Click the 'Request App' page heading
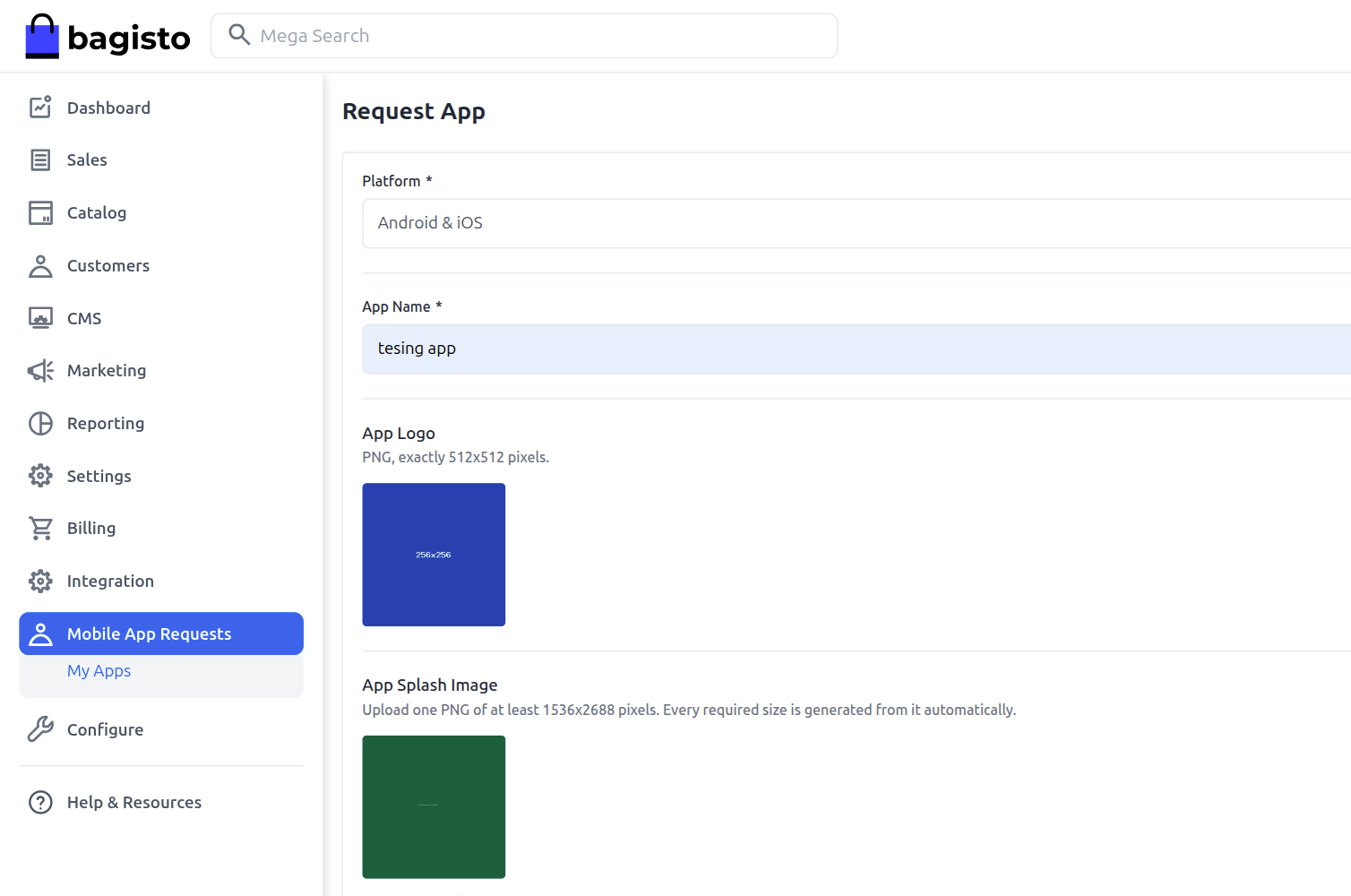The image size is (1351, 896). (414, 111)
